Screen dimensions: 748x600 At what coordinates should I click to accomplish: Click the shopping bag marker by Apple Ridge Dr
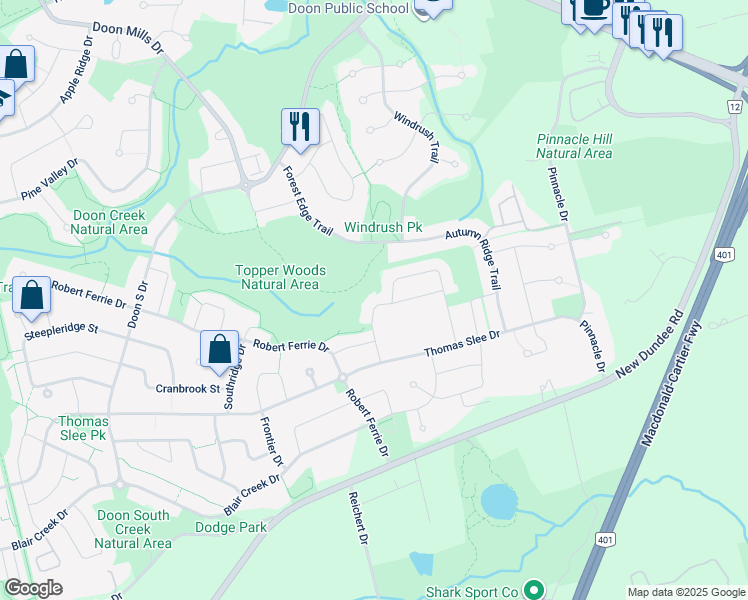point(17,65)
